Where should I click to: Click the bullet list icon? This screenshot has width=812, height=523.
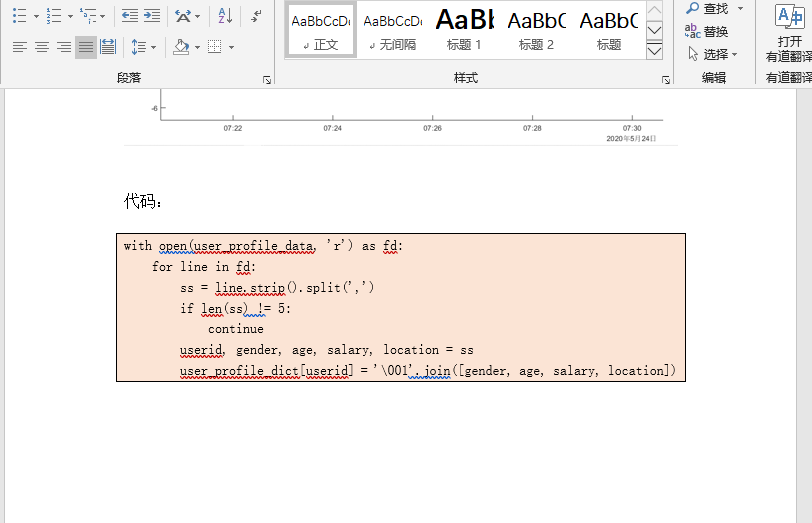[19, 16]
